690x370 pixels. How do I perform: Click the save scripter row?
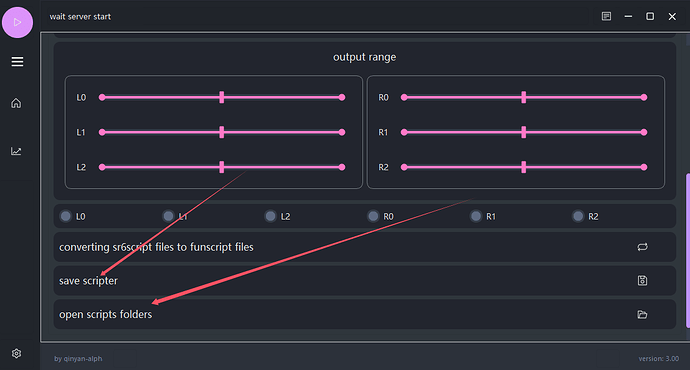click(x=365, y=280)
